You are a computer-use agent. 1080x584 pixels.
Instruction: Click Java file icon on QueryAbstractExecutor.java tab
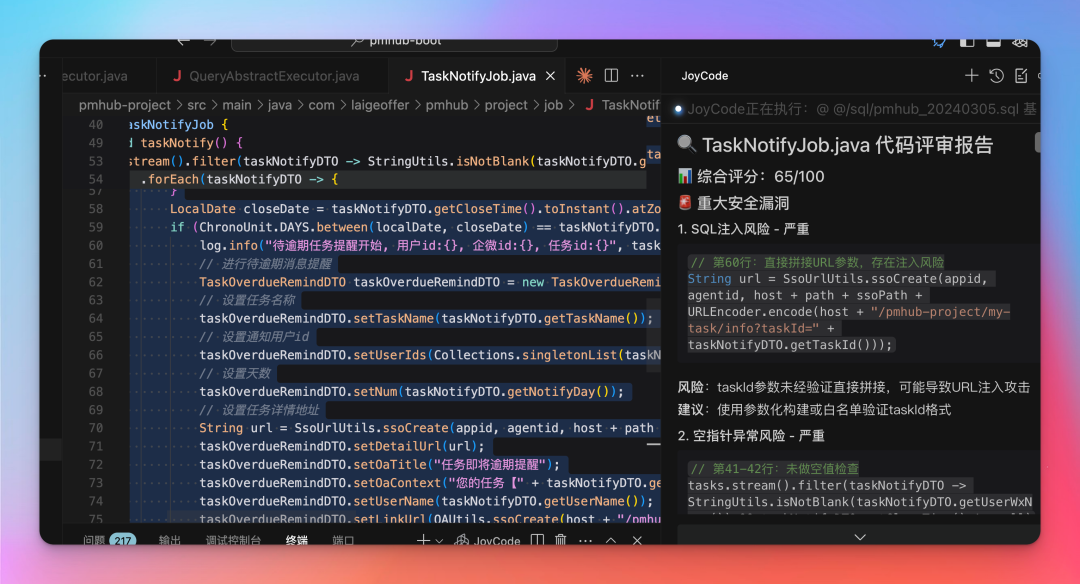coord(177,76)
